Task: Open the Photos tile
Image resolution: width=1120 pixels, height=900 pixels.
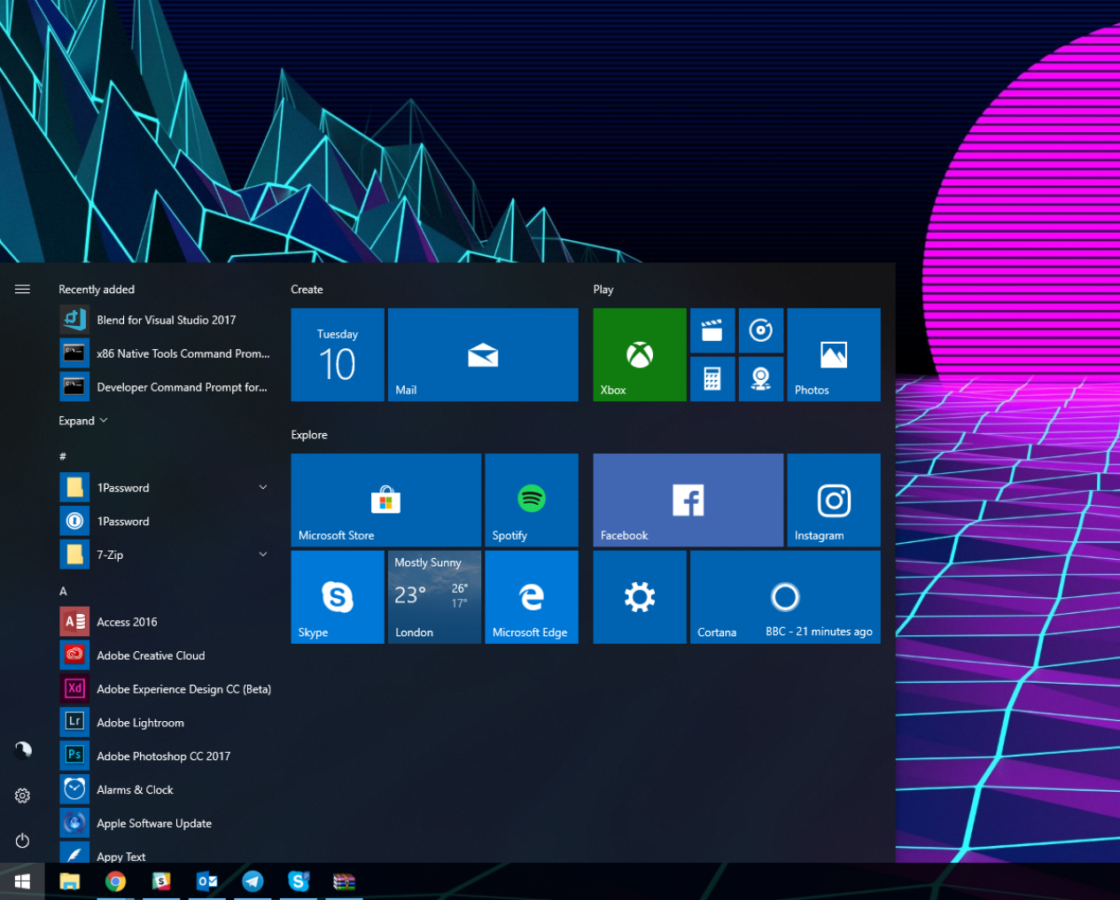Action: pyautogui.click(x=834, y=355)
